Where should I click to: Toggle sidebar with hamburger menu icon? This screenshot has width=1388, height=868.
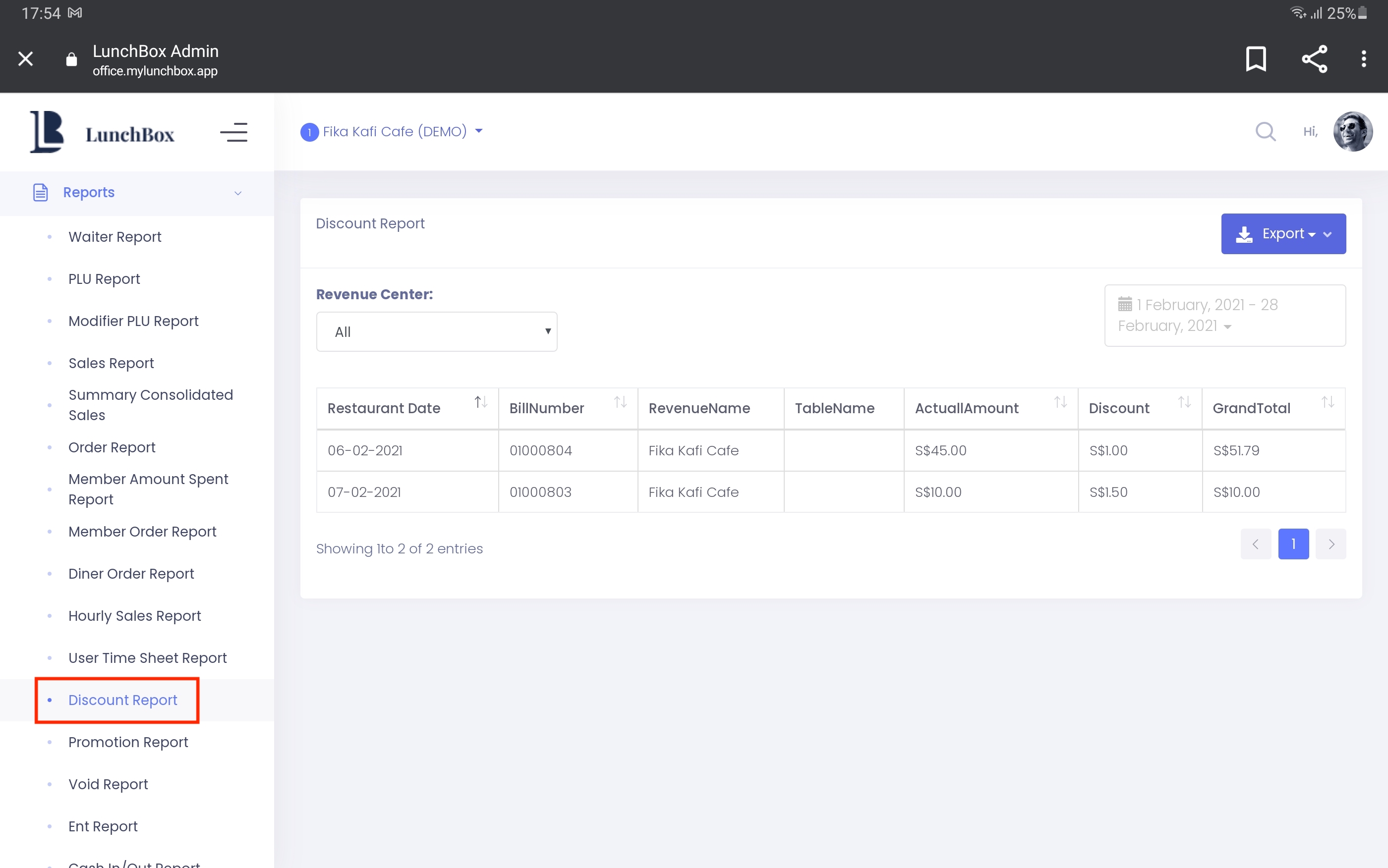point(233,132)
